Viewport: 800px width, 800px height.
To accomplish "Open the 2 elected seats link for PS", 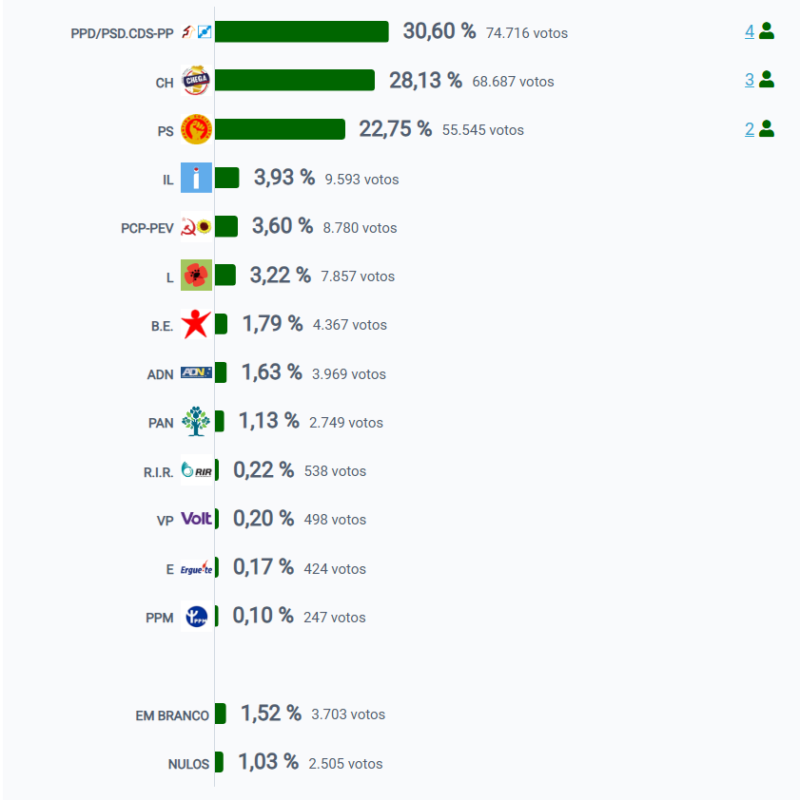I will pos(749,128).
